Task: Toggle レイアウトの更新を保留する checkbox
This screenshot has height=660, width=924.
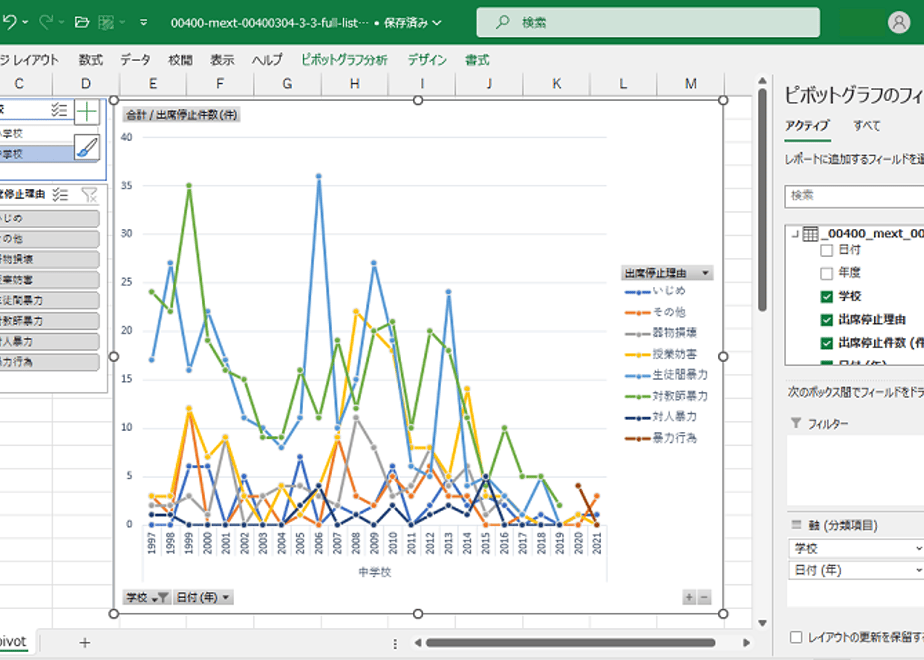Action: pos(796,637)
